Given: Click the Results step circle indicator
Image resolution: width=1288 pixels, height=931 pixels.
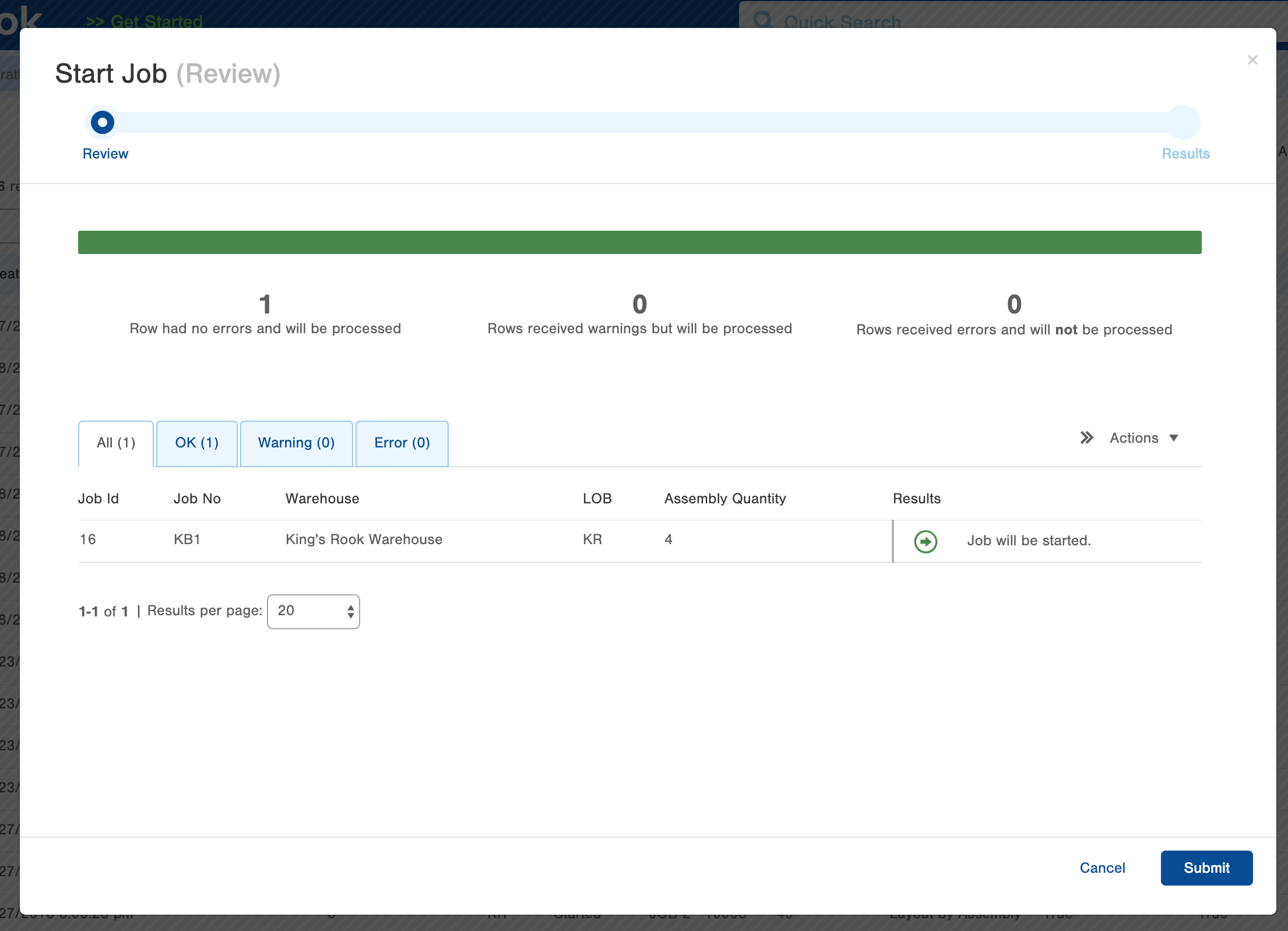Looking at the screenshot, I should tap(1183, 122).
